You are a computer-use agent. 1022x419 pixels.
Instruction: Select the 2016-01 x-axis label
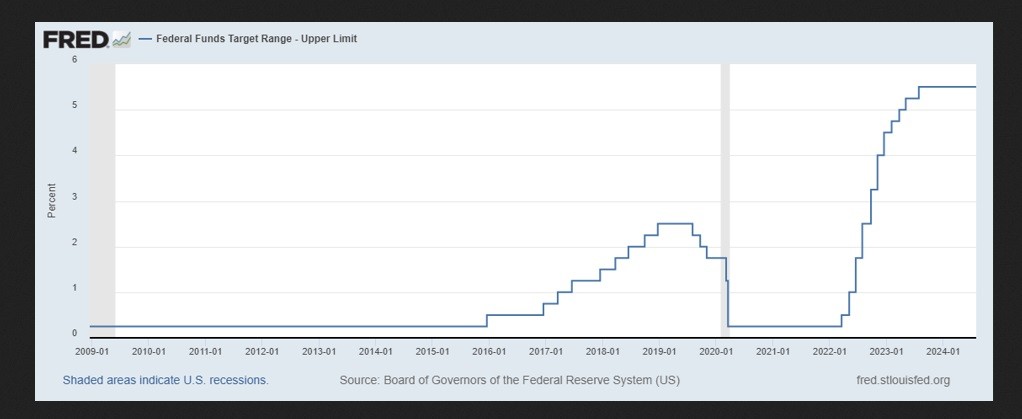488,352
